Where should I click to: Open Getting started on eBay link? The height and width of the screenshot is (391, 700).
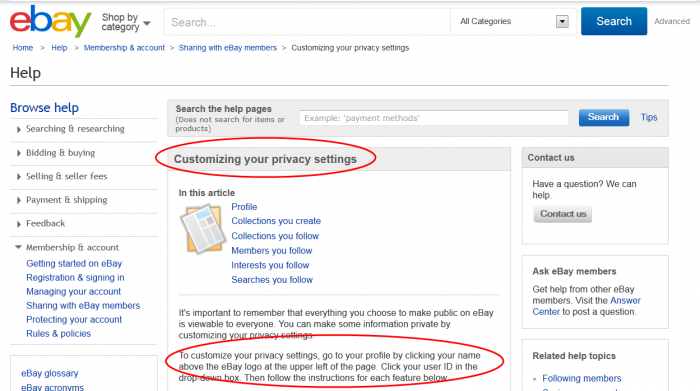(x=74, y=263)
